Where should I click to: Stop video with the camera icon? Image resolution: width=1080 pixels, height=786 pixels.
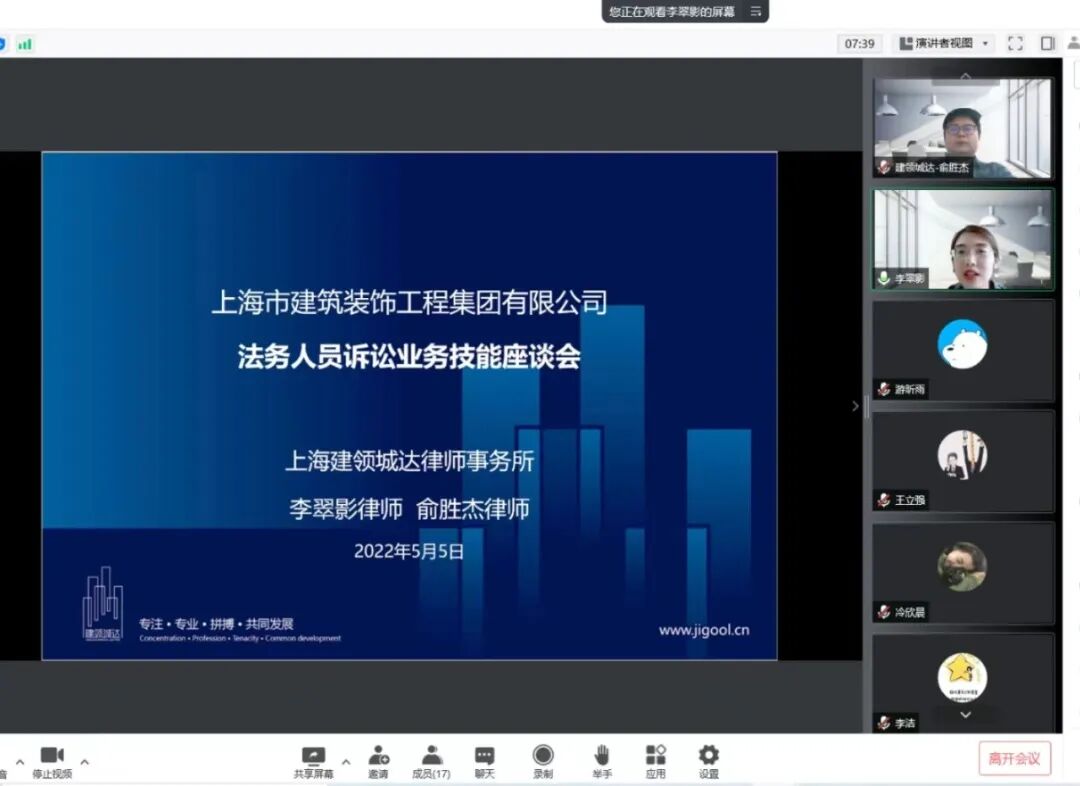tap(52, 762)
